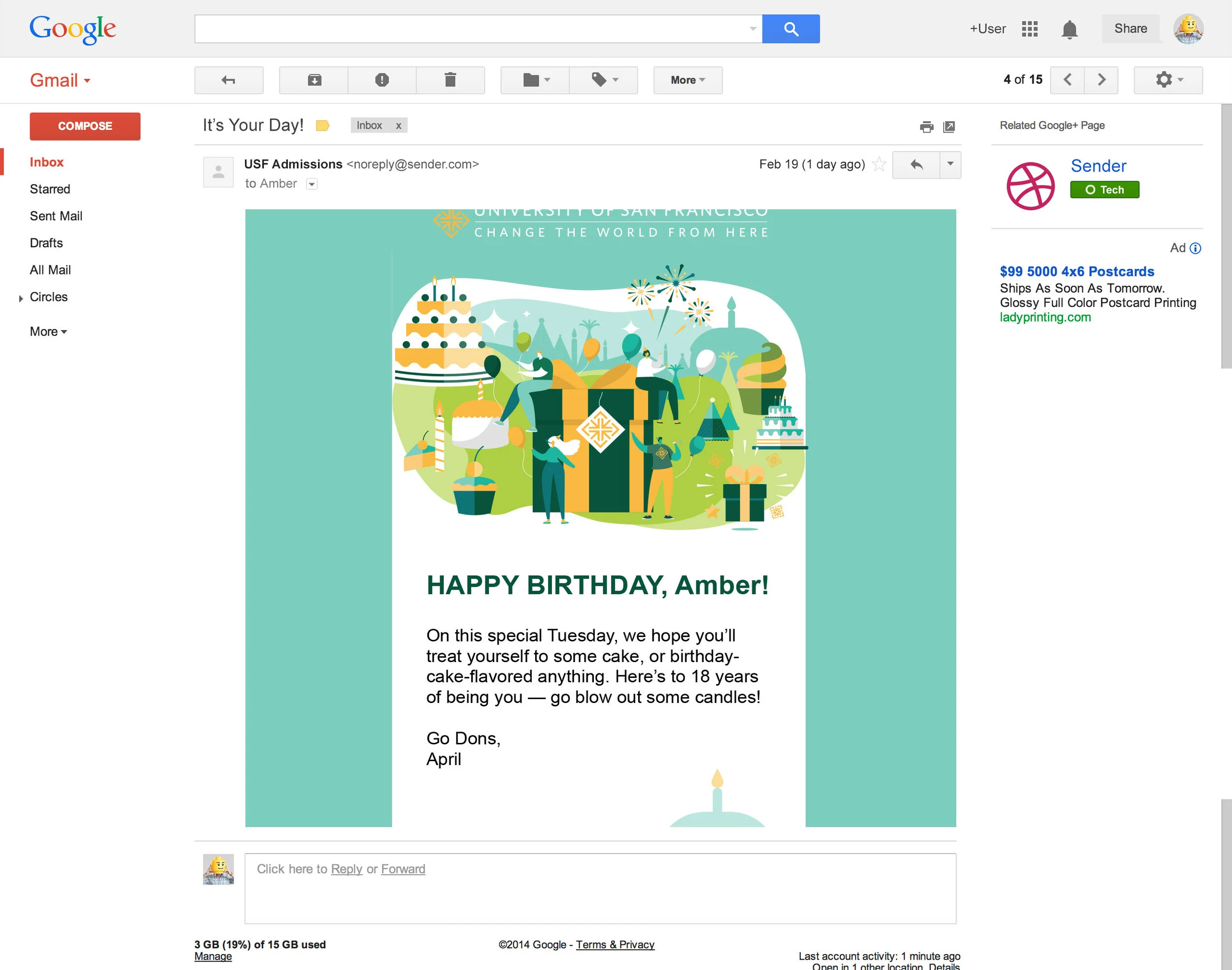Click the Forward link in reply box
Viewport: 1232px width, 970px height.
pyautogui.click(x=403, y=869)
